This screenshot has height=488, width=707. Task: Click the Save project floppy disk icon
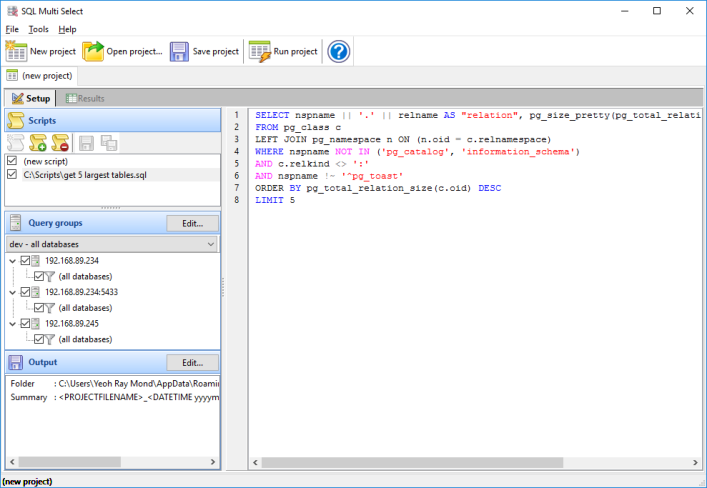[x=179, y=51]
